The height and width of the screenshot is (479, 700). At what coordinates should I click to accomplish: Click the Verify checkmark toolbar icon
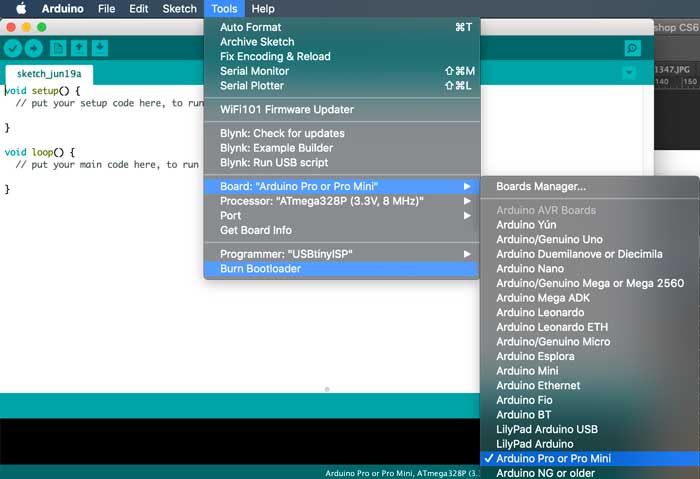pyautogui.click(x=13, y=48)
